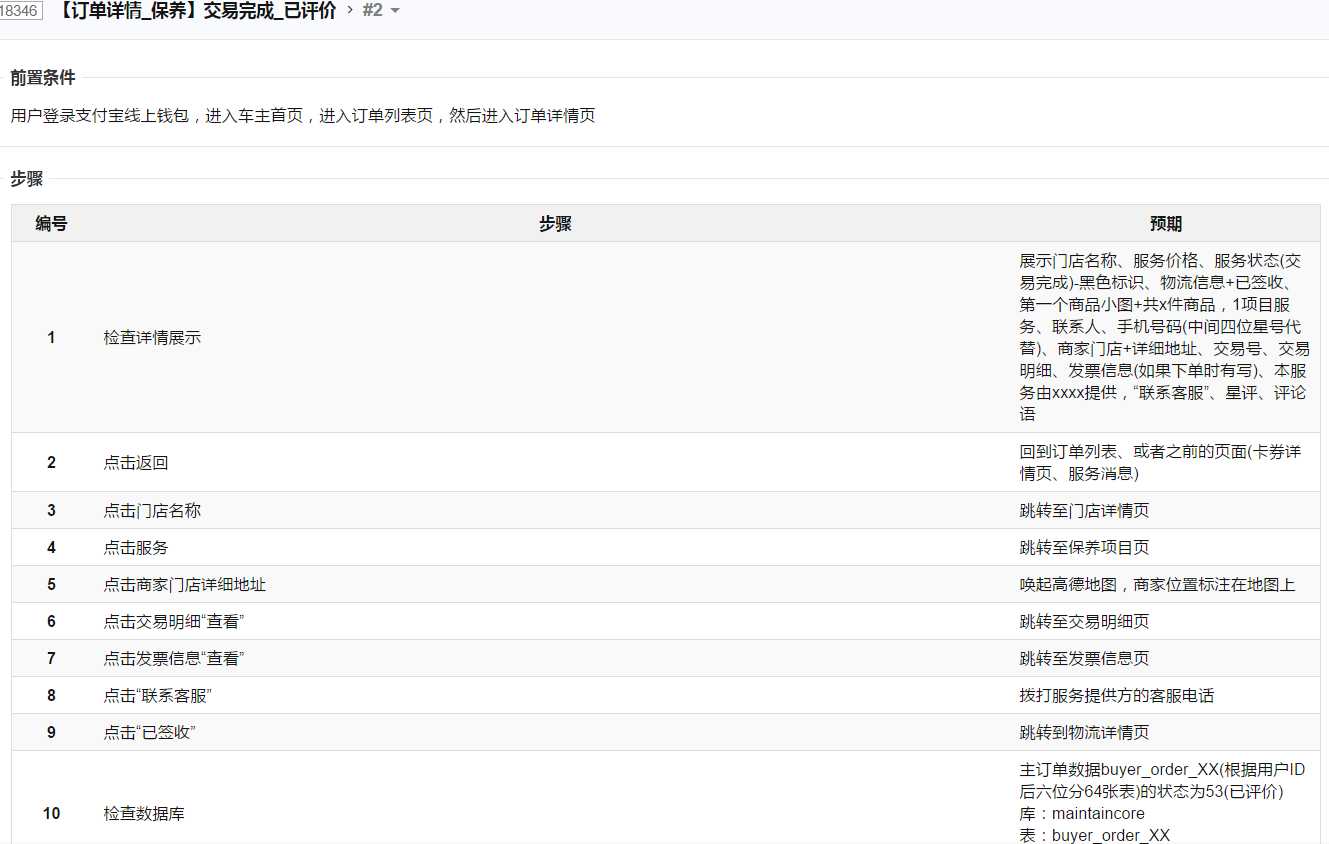Viewport: 1329px width, 844px height.
Task: Select step cell 点击交易明细"查看"
Action: [x=174, y=622]
